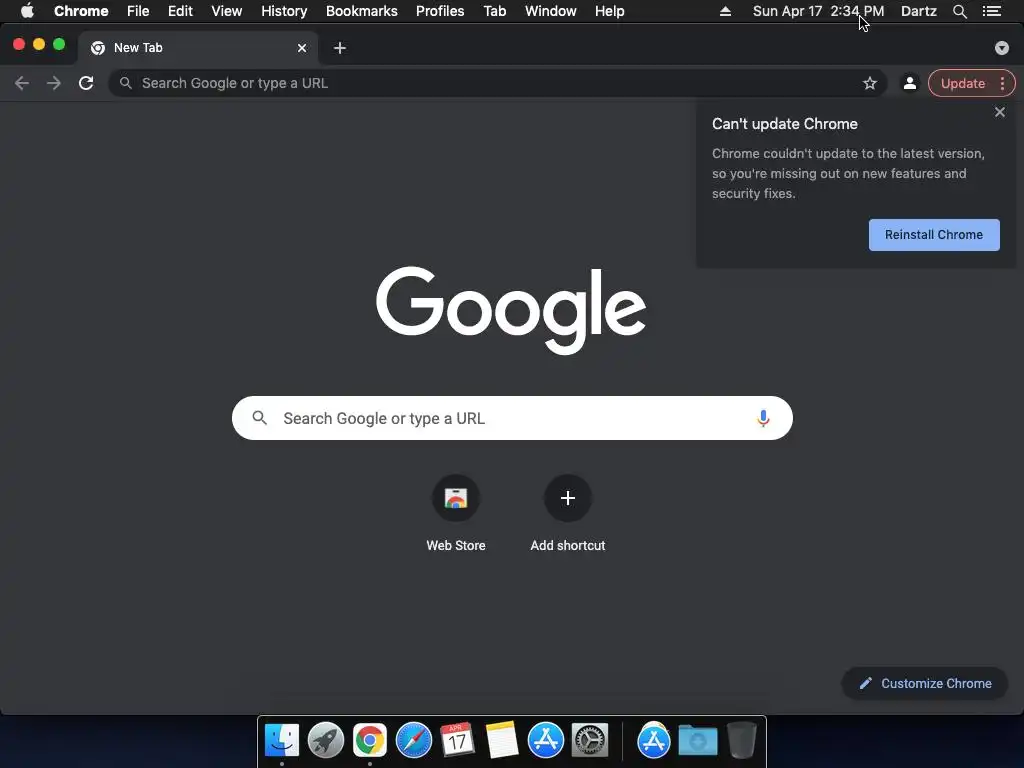Click the magnifier icon in Google search box
This screenshot has width=1024, height=768.
click(x=259, y=418)
